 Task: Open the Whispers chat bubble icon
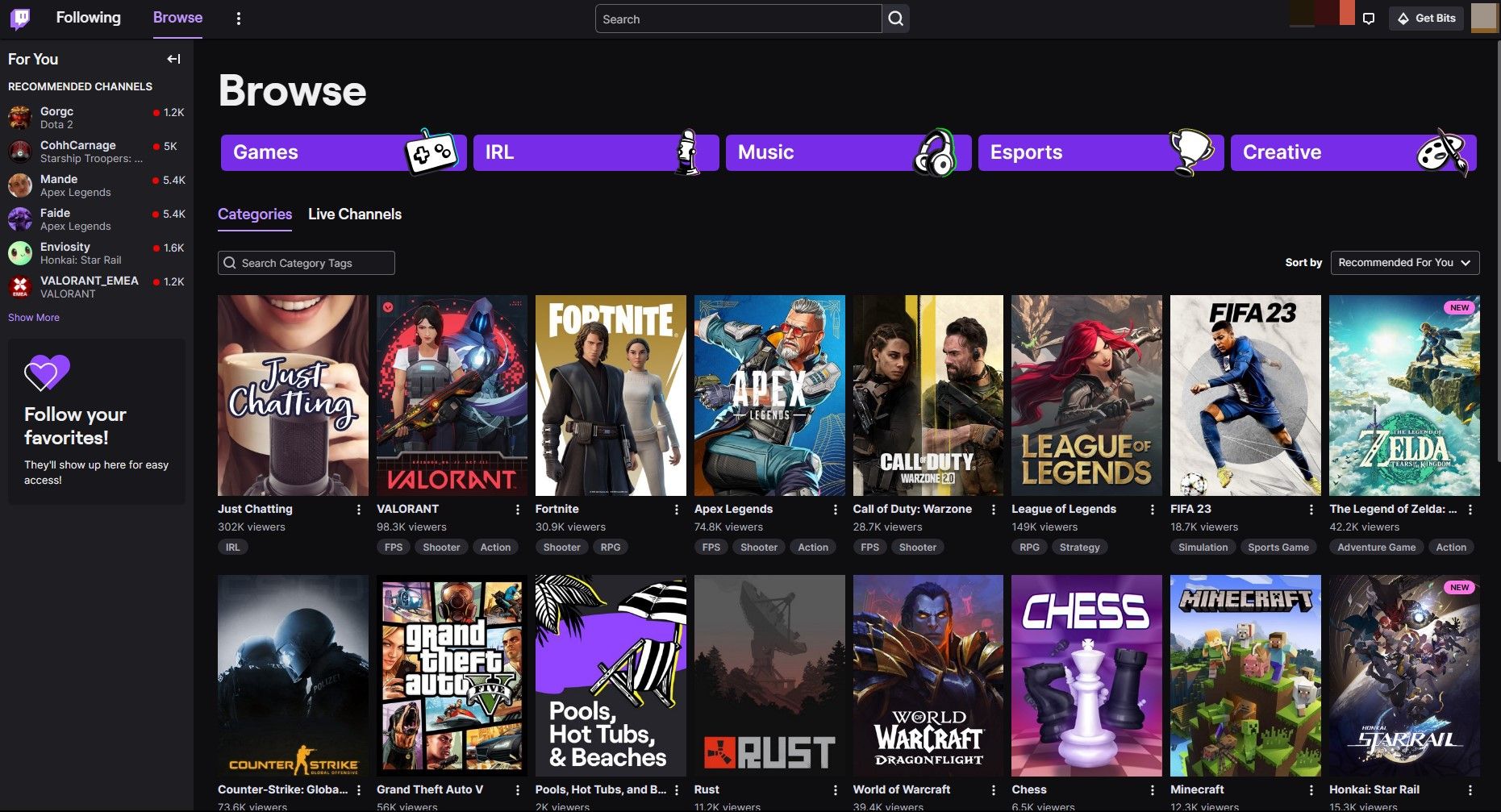pos(1370,18)
